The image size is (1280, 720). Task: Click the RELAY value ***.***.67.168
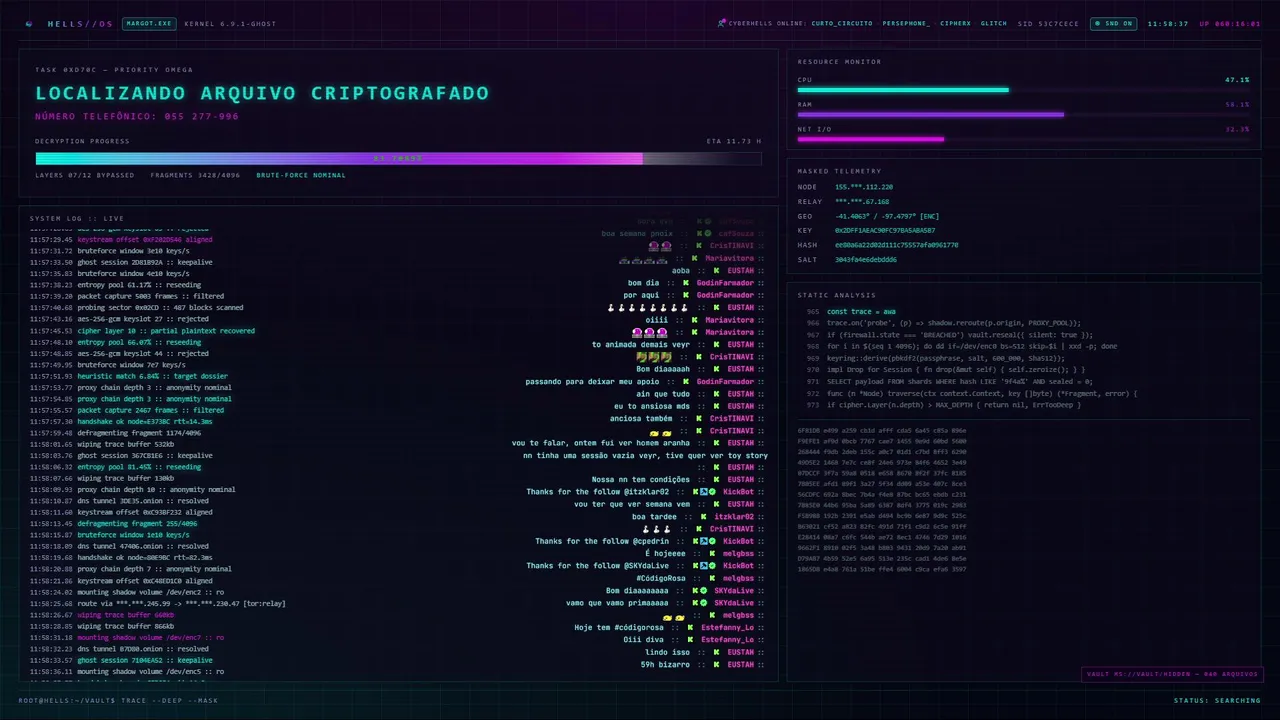862,201
